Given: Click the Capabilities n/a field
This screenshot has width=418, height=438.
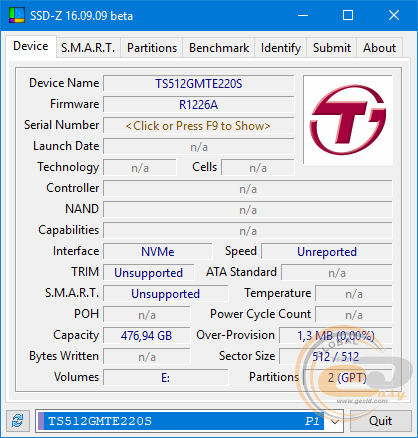Looking at the screenshot, I should pos(248,231).
